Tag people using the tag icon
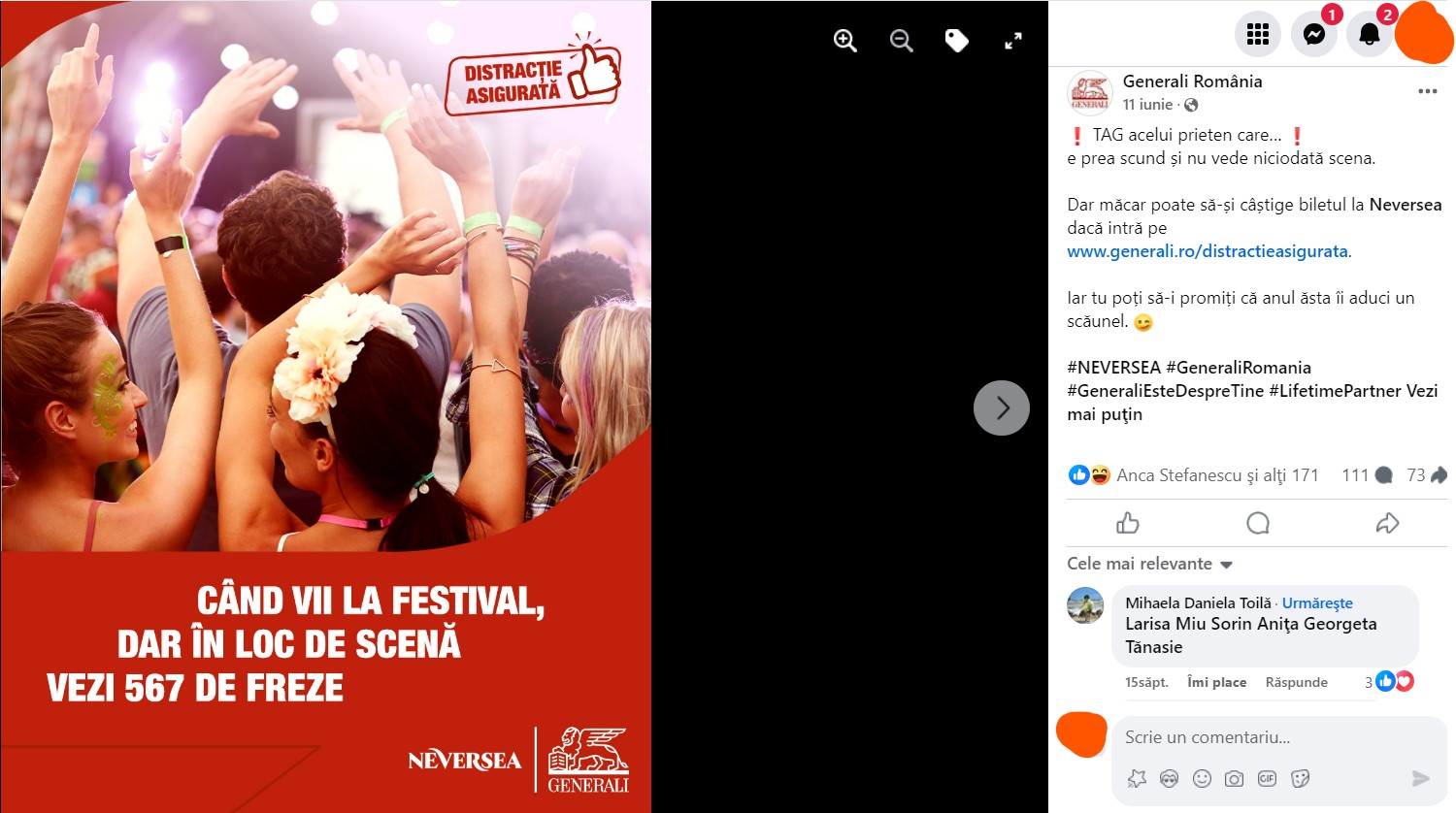Image resolution: width=1456 pixels, height=813 pixels. coord(957,41)
